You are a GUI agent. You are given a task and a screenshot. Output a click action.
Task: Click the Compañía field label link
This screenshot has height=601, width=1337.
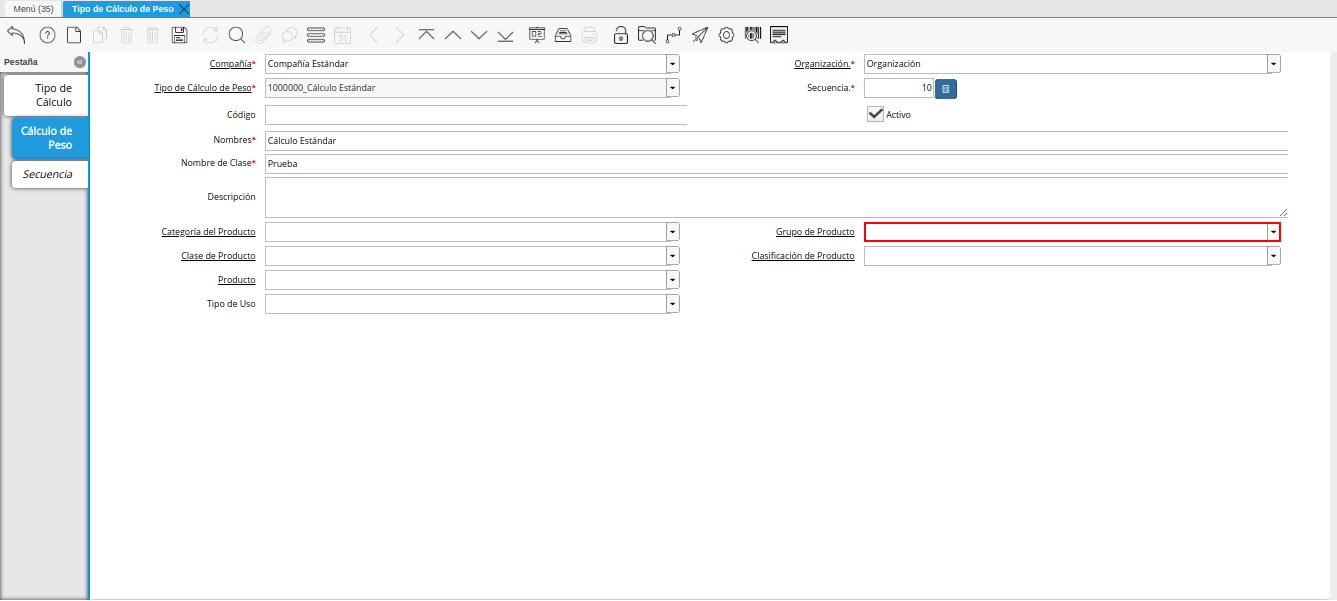[x=232, y=64]
